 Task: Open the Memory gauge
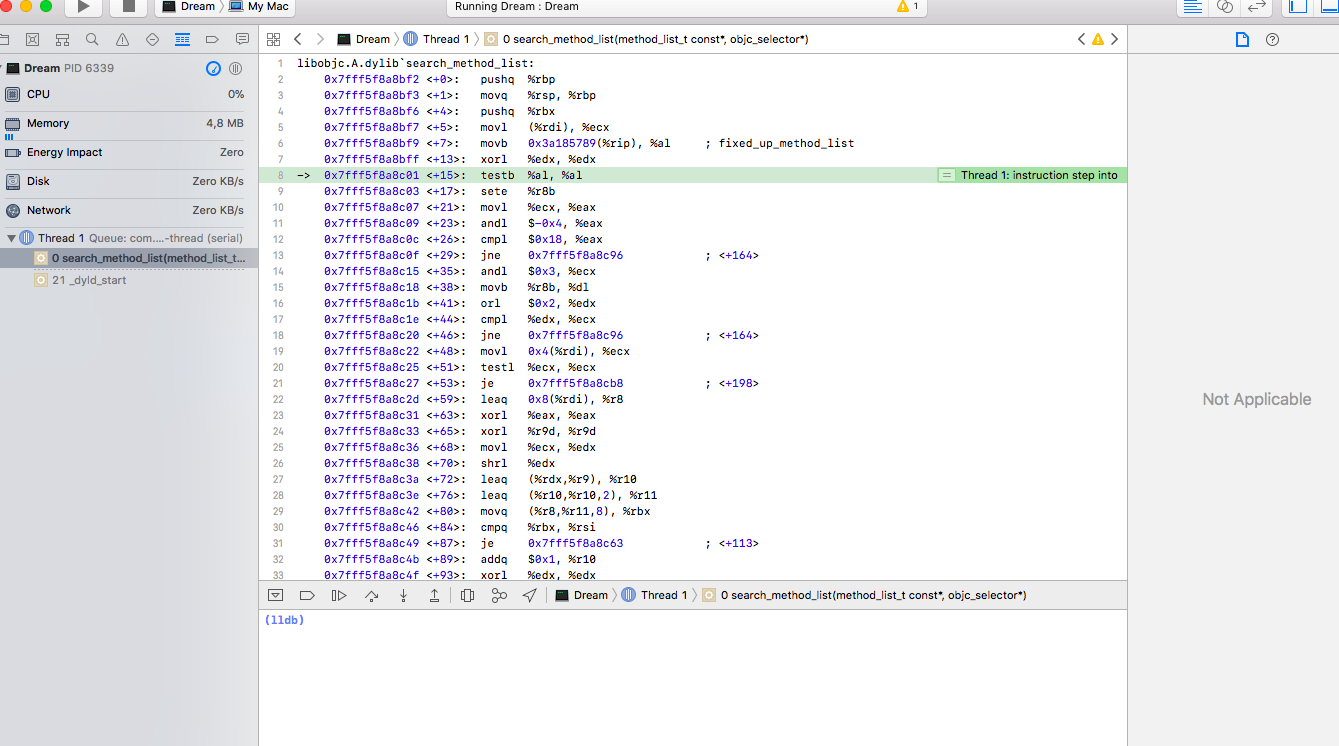(129, 123)
